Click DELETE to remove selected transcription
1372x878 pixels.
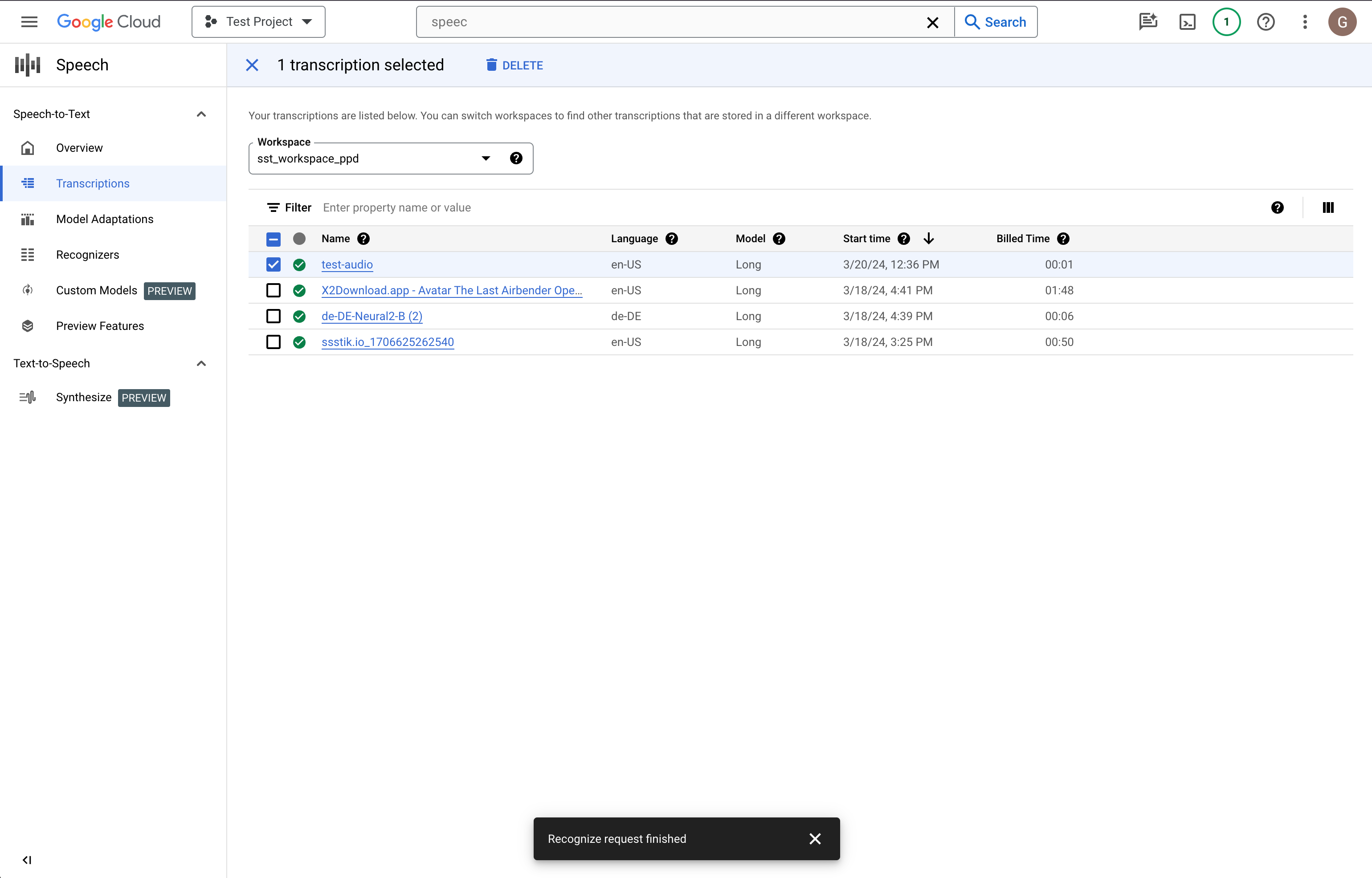point(513,65)
